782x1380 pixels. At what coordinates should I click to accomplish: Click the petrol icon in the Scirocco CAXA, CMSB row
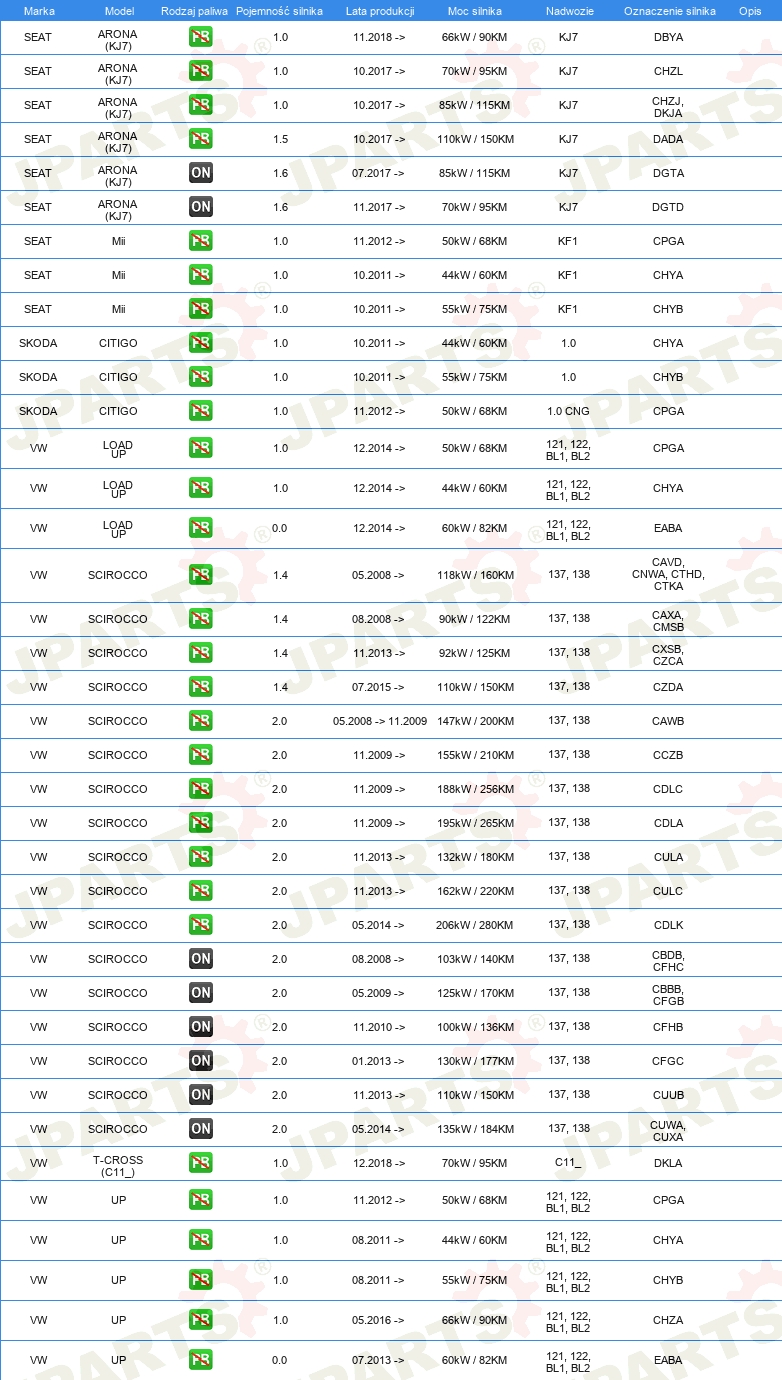pyautogui.click(x=201, y=619)
